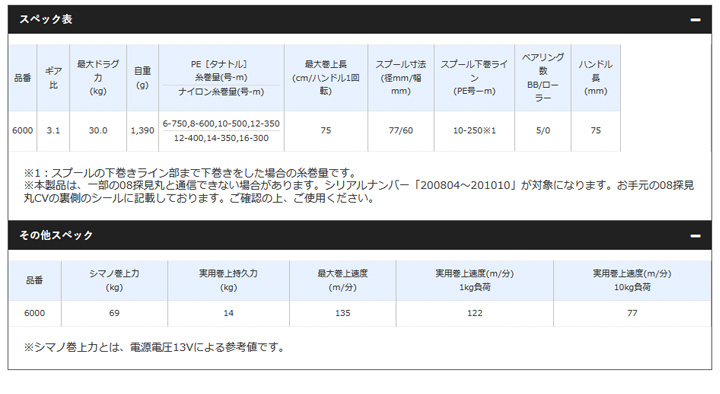Click PE line capacity 6-750,8-600,10-500,12-350
This screenshot has width=720, height=394.
pos(221,124)
